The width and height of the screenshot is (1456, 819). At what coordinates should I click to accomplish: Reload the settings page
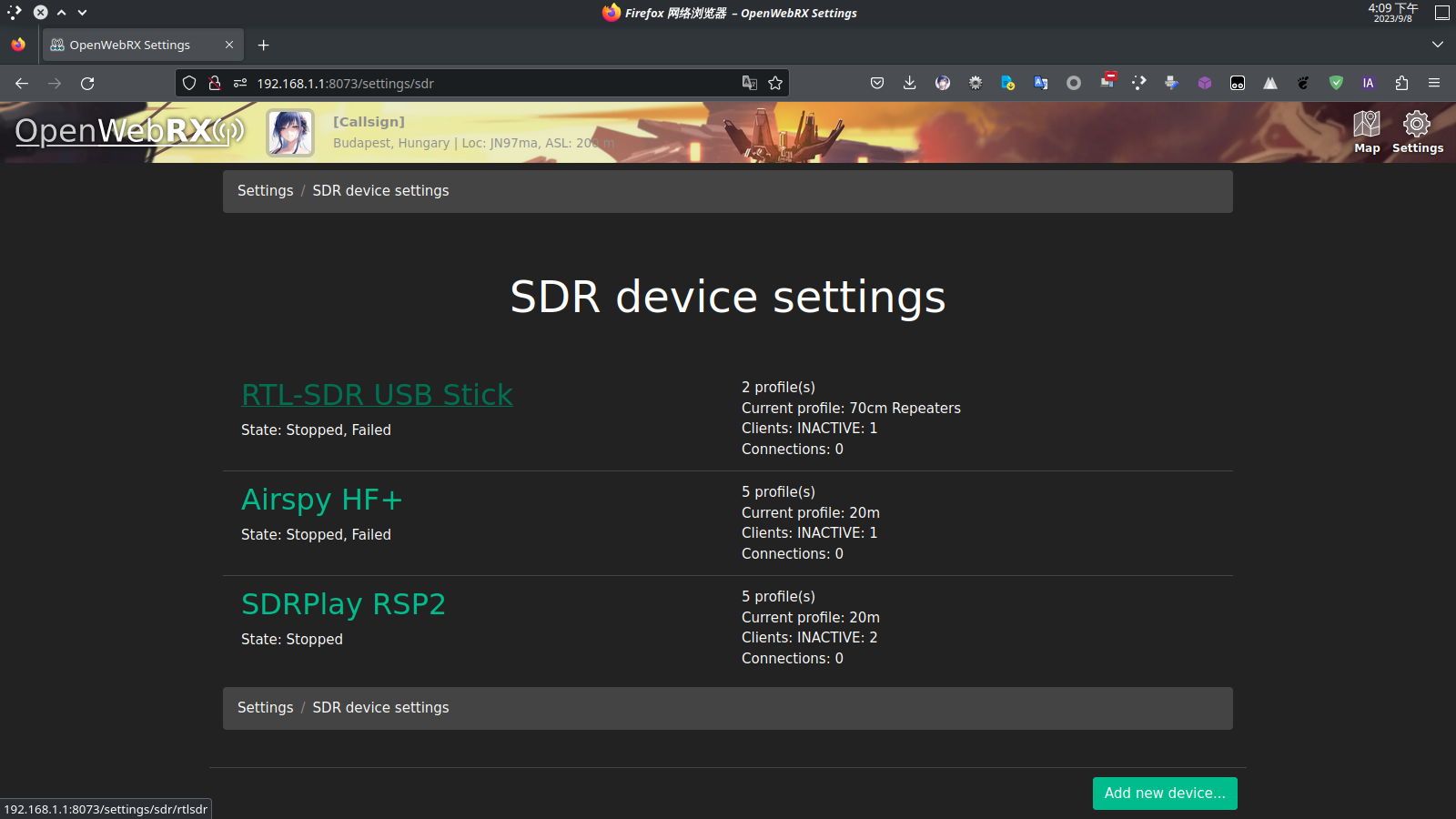[87, 83]
